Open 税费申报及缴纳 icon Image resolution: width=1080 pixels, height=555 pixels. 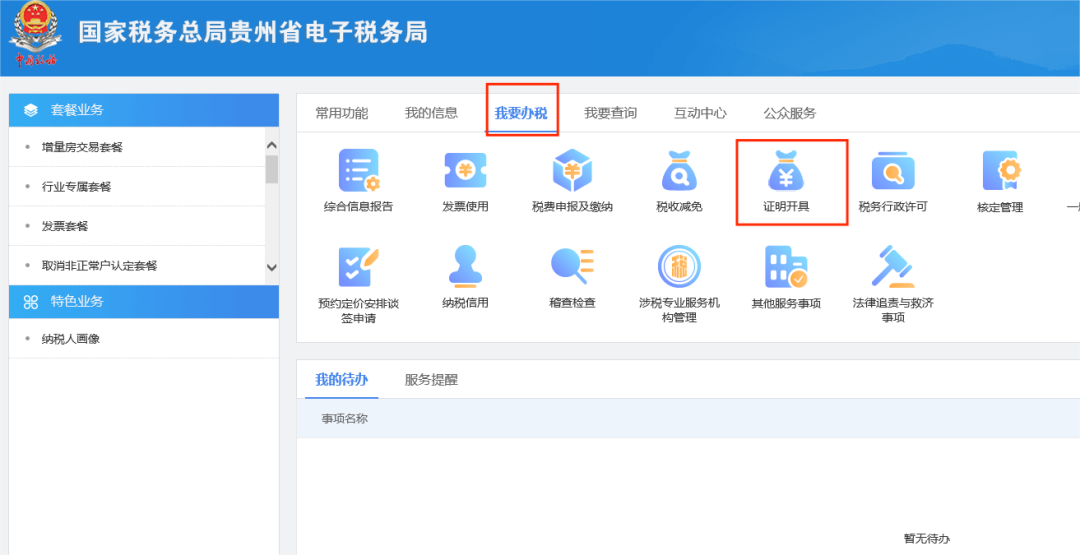(572, 170)
